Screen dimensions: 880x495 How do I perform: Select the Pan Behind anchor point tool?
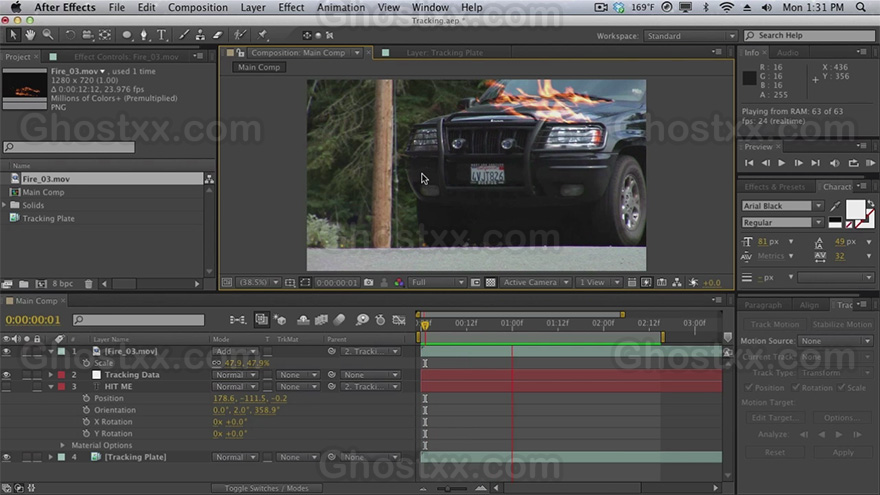coord(105,35)
